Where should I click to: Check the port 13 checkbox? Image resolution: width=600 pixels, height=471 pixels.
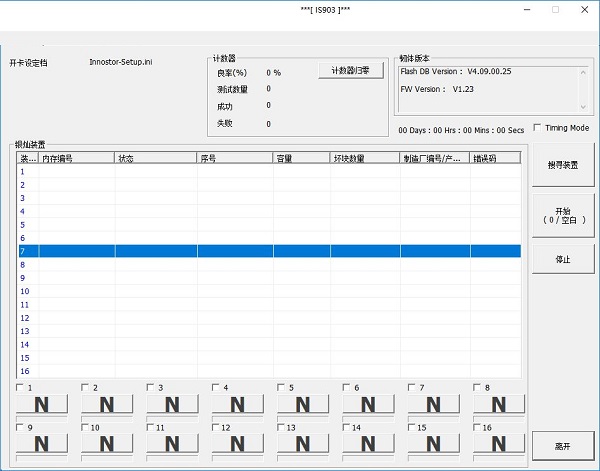281,427
